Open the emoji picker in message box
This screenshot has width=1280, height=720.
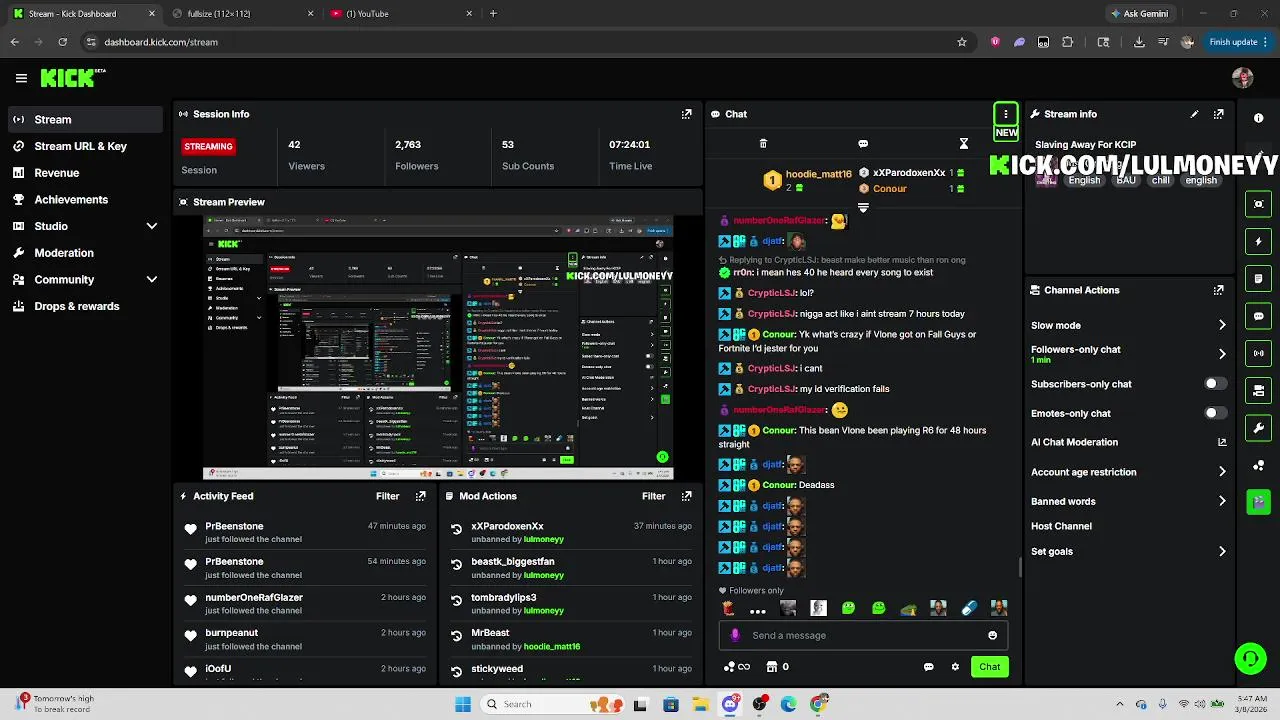(x=992, y=635)
